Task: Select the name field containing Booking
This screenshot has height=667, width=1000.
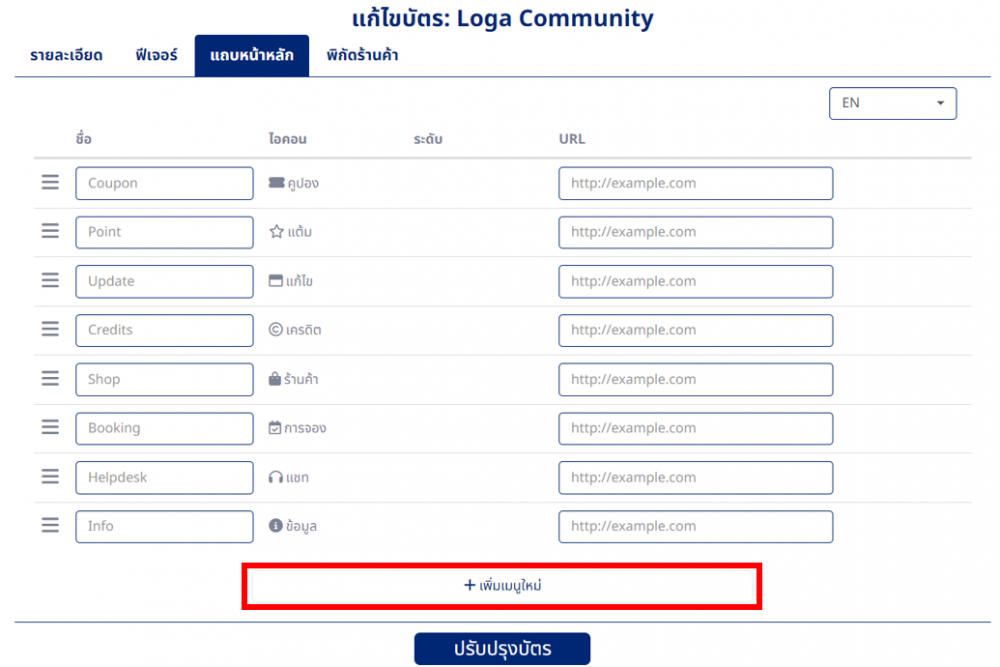Action: (x=164, y=428)
